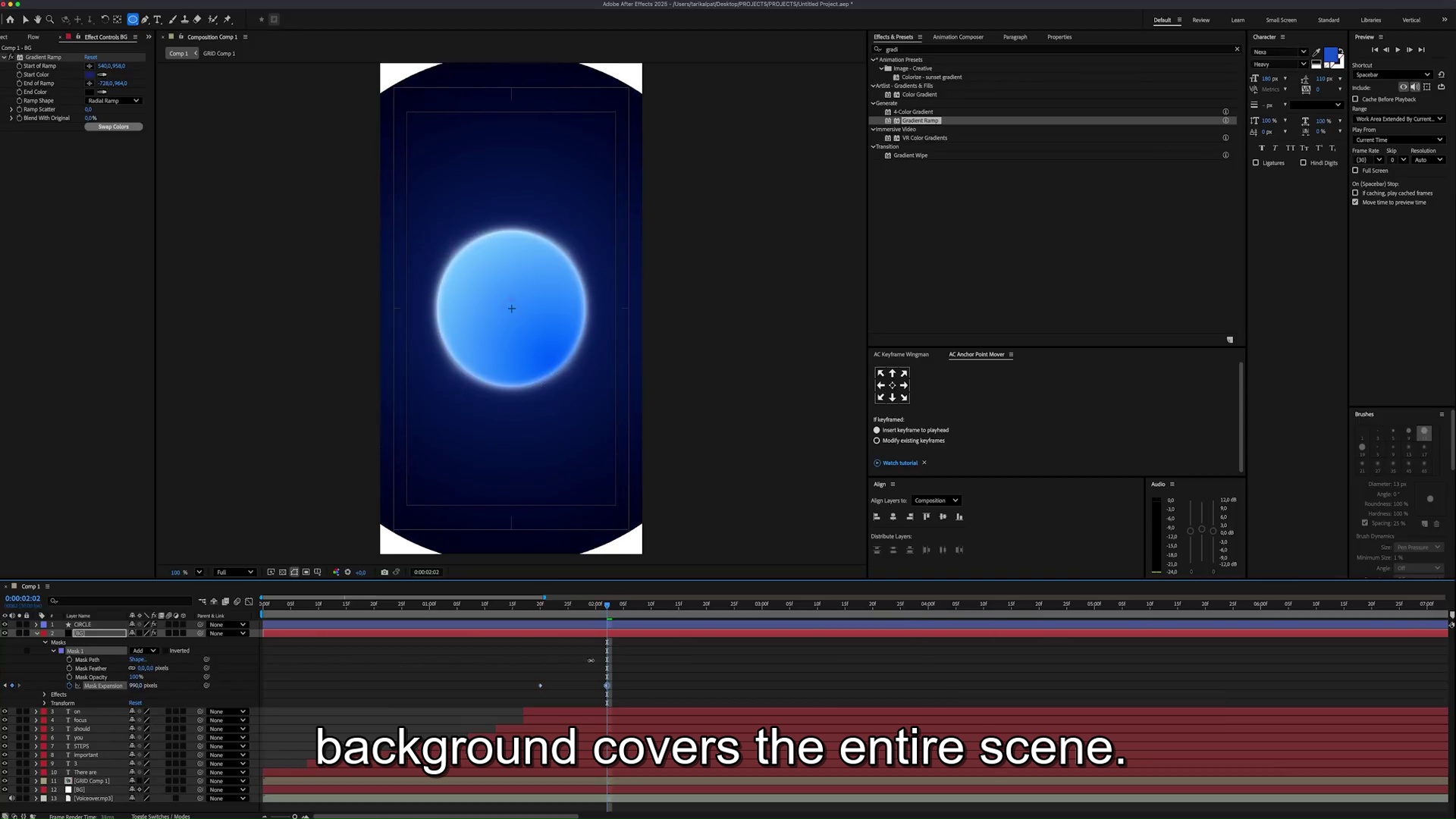Click the Character panel eyedropper icon
This screenshot has height=819, width=1456.
(1316, 52)
